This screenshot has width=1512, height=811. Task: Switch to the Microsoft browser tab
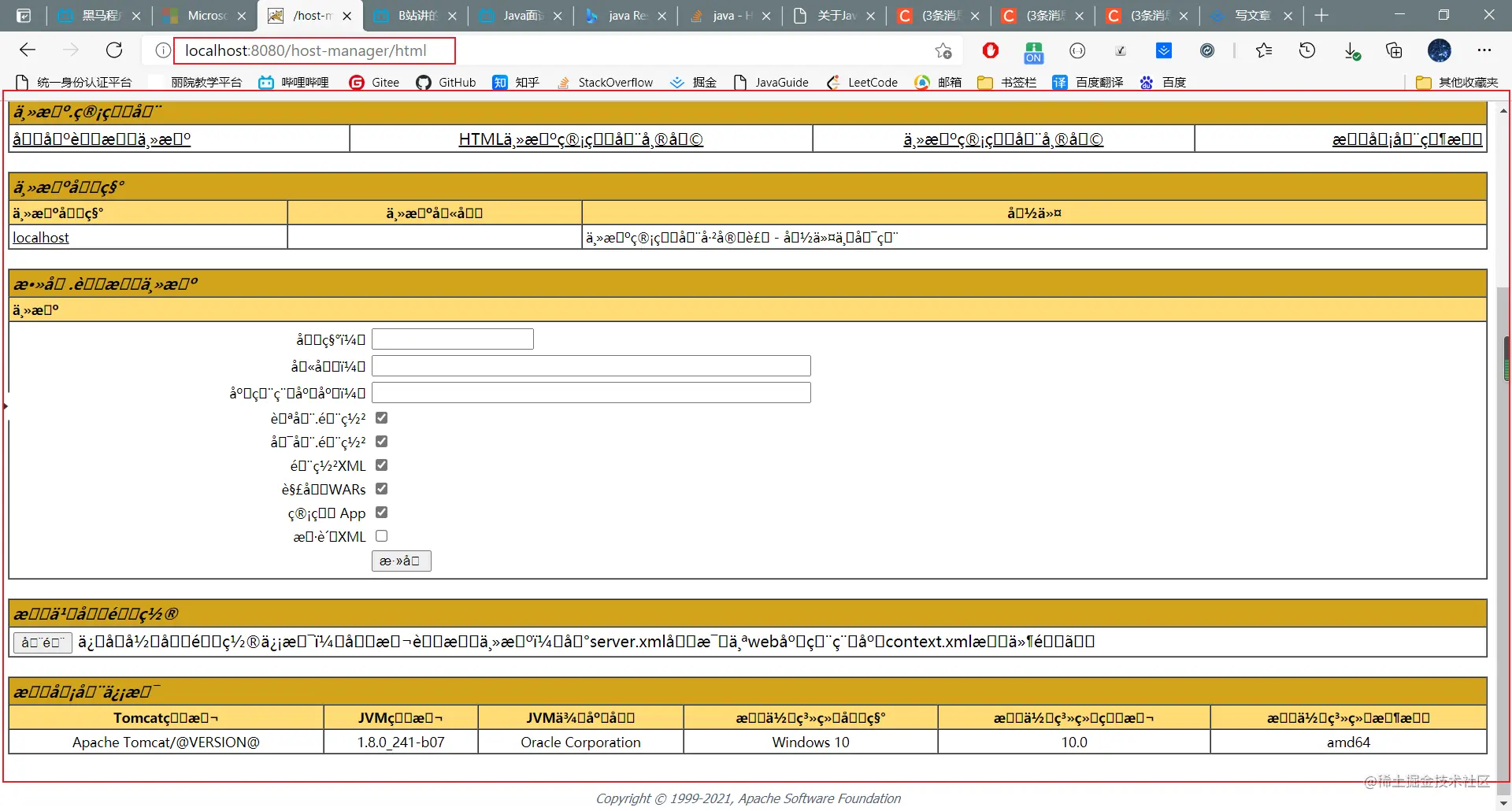tap(204, 16)
